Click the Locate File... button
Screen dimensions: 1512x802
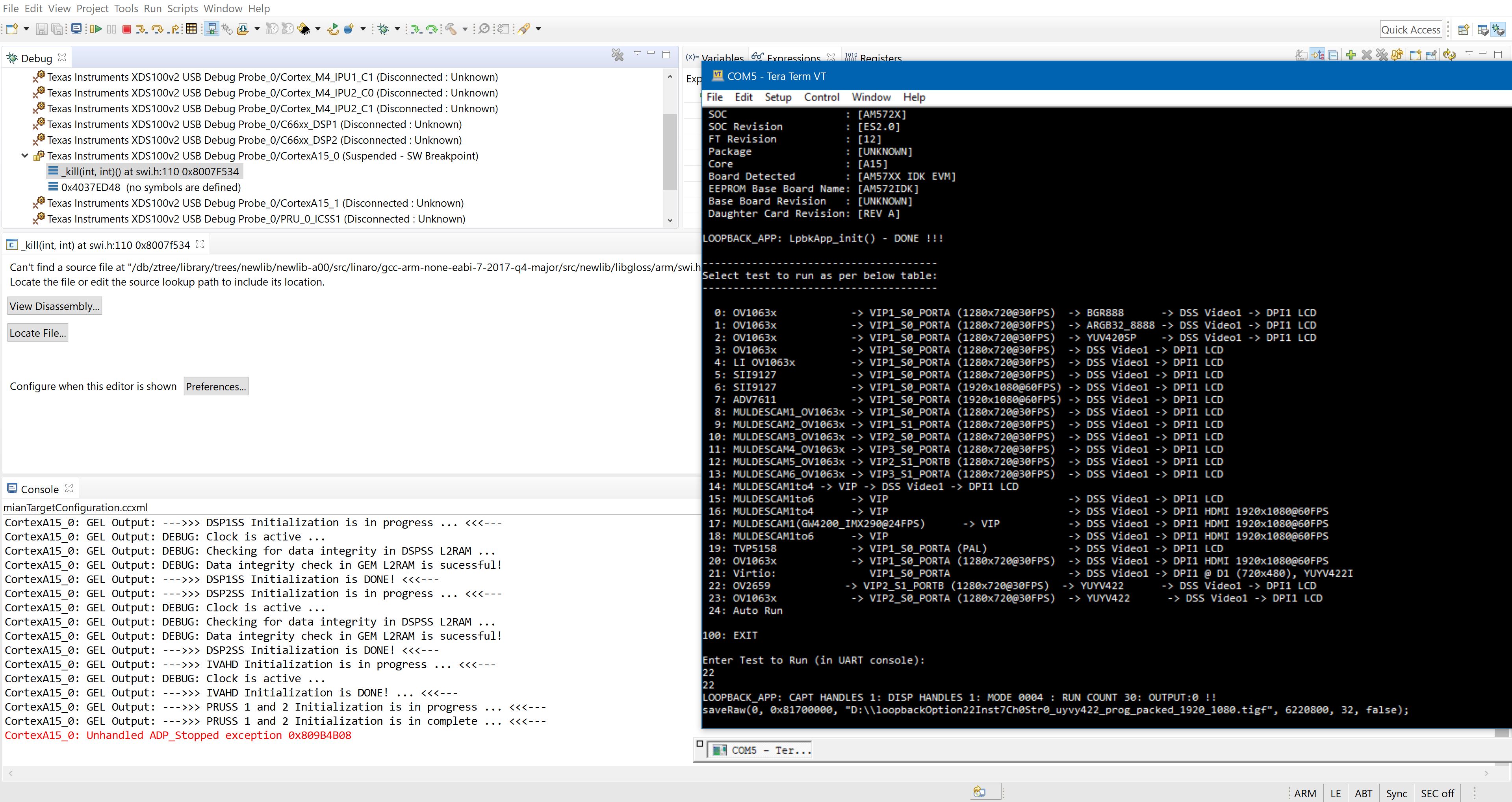tap(37, 333)
